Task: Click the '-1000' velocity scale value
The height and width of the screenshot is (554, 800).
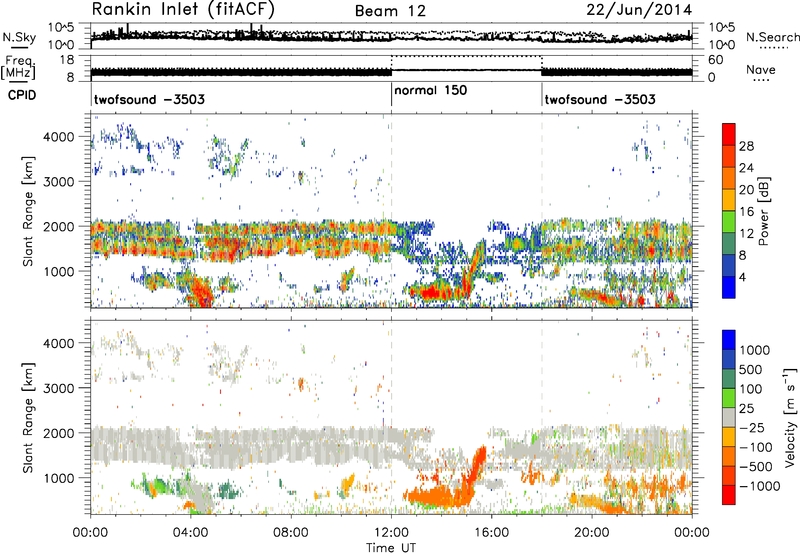Action: tap(760, 486)
